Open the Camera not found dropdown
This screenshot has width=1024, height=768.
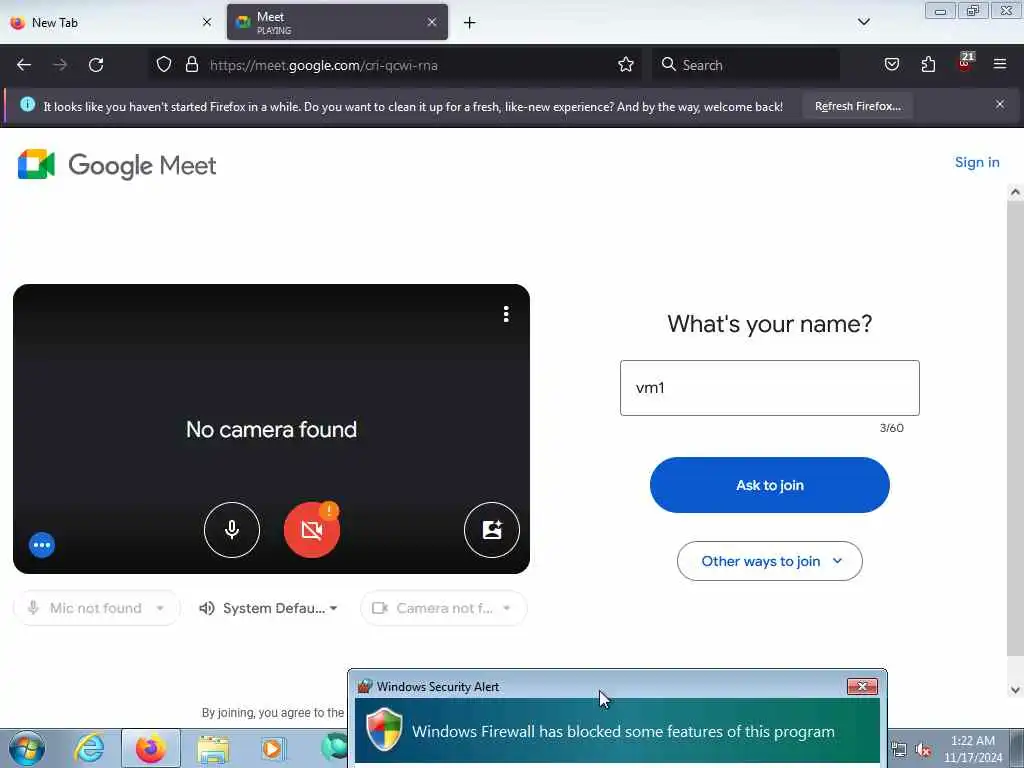[443, 608]
